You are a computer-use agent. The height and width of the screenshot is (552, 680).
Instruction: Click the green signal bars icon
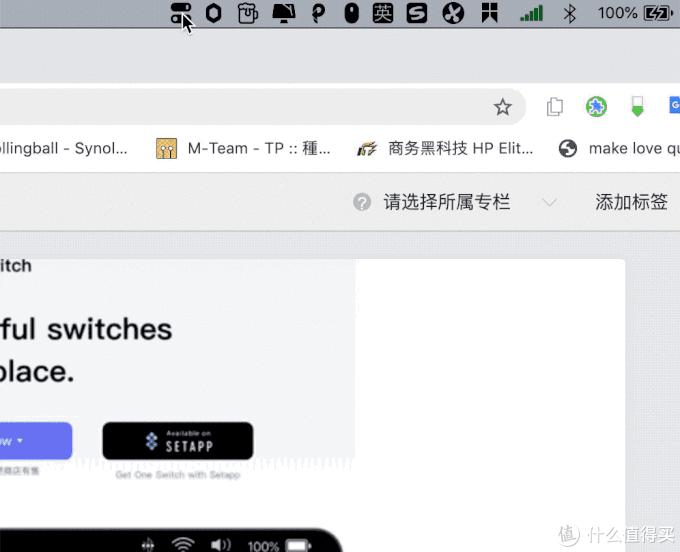(532, 13)
